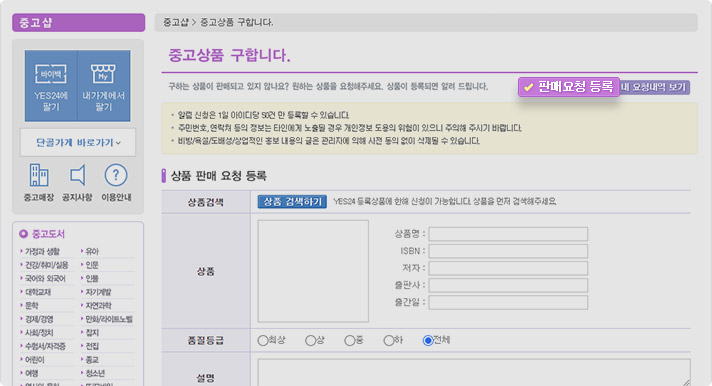
Task: Select the 전체 quality grade radio
Action: 428,341
